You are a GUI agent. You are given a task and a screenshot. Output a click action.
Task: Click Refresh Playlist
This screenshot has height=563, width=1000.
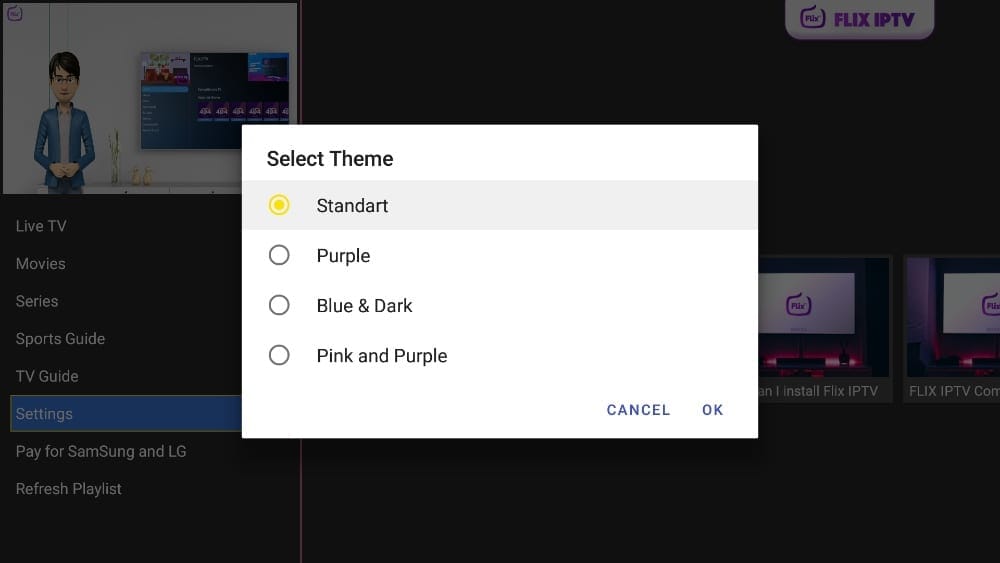click(x=69, y=489)
